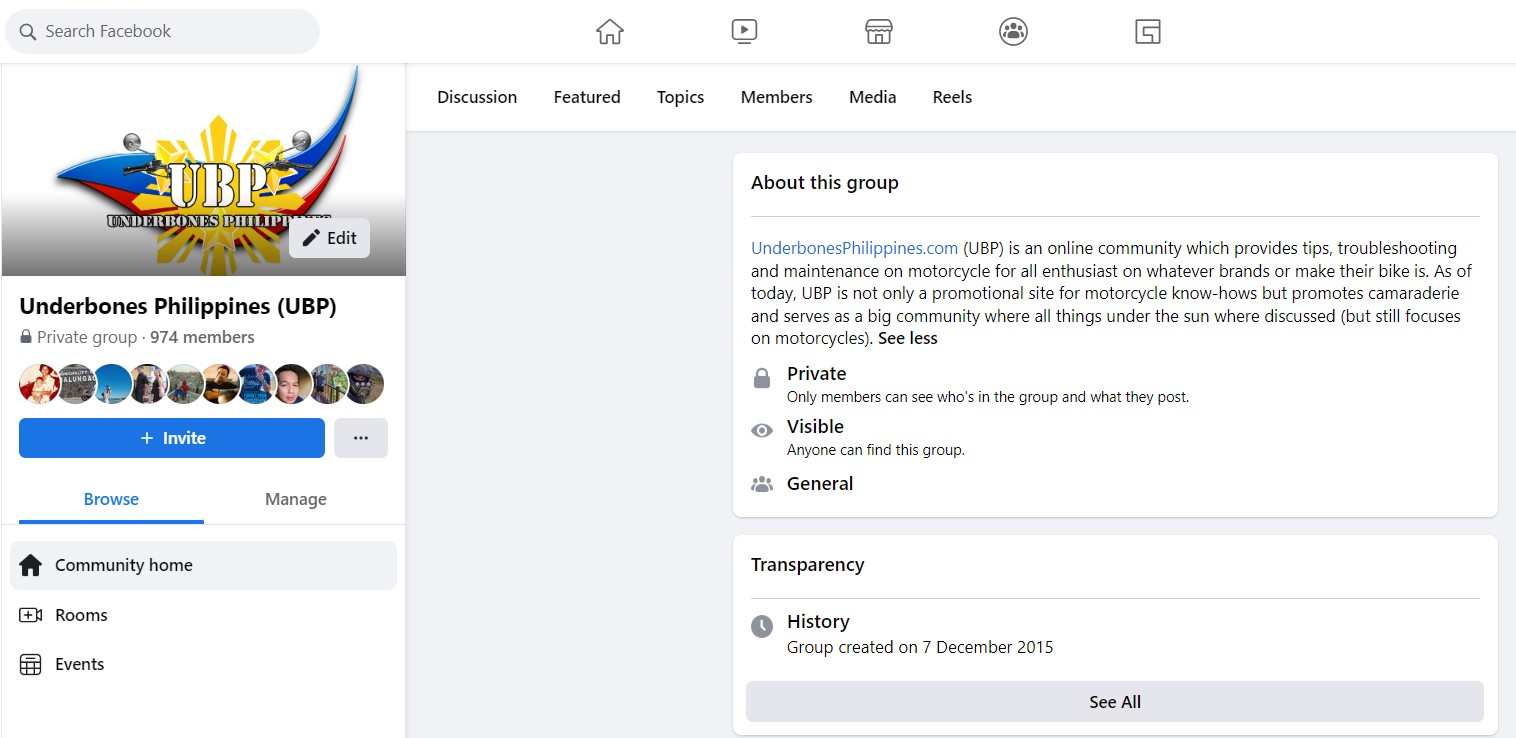
Task: Open the UnderbonesPhilippines.com link
Action: pyautogui.click(x=854, y=248)
